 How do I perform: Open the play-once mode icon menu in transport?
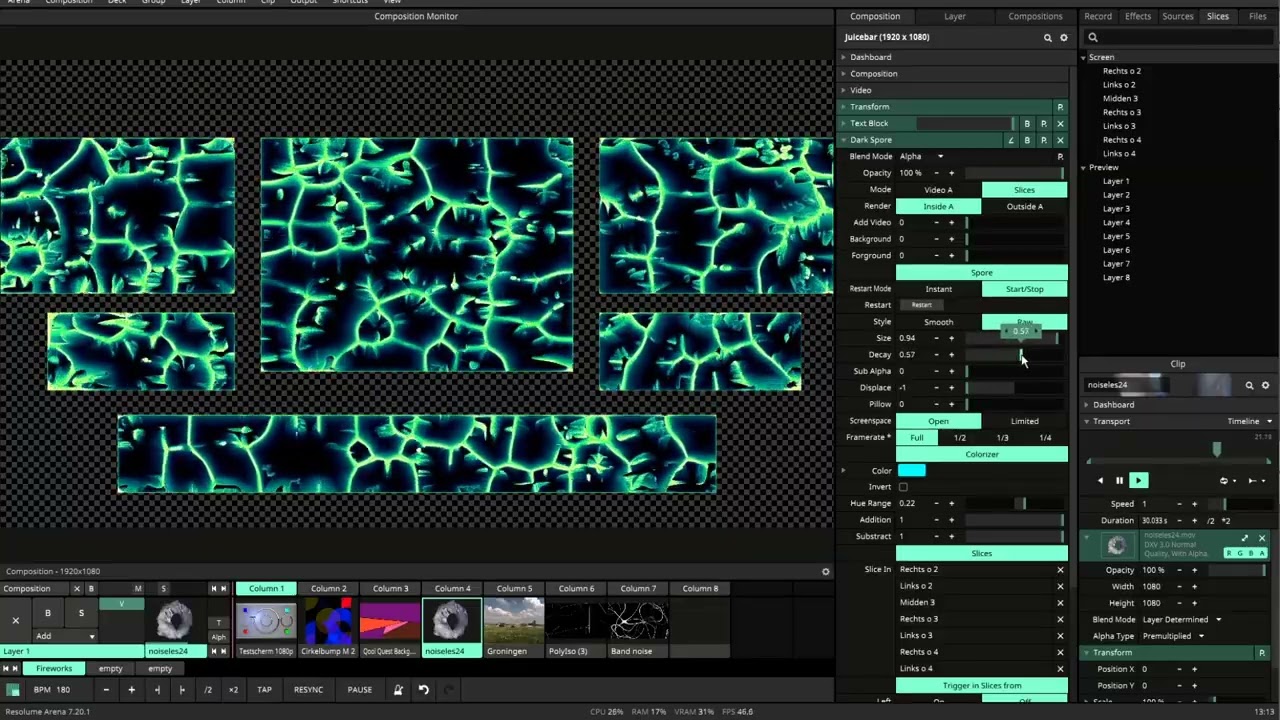click(1255, 480)
